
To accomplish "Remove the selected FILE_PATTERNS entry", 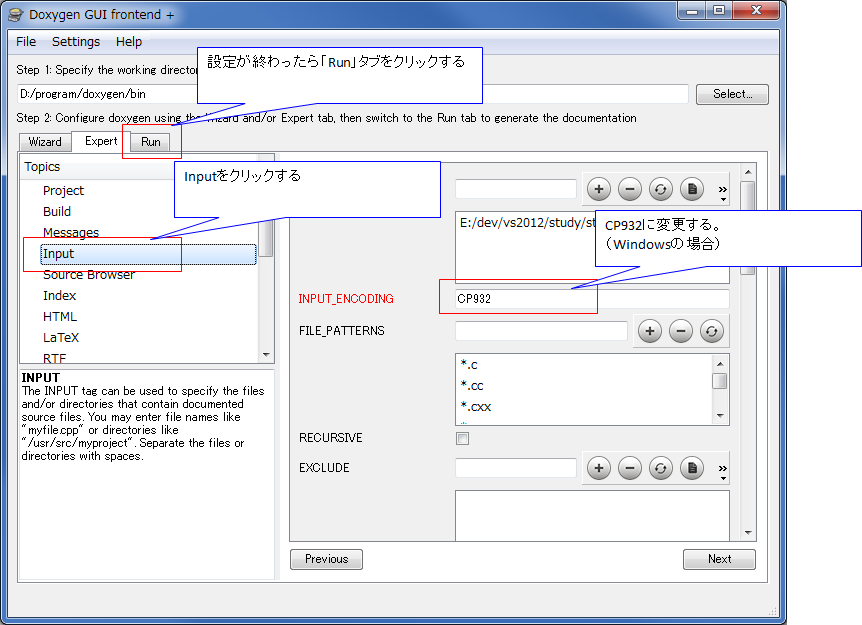I will click(681, 331).
